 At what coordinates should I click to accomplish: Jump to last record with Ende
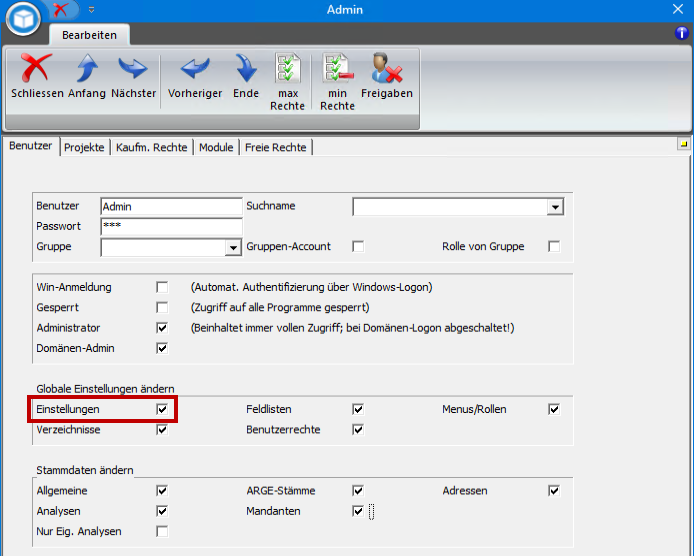click(246, 70)
